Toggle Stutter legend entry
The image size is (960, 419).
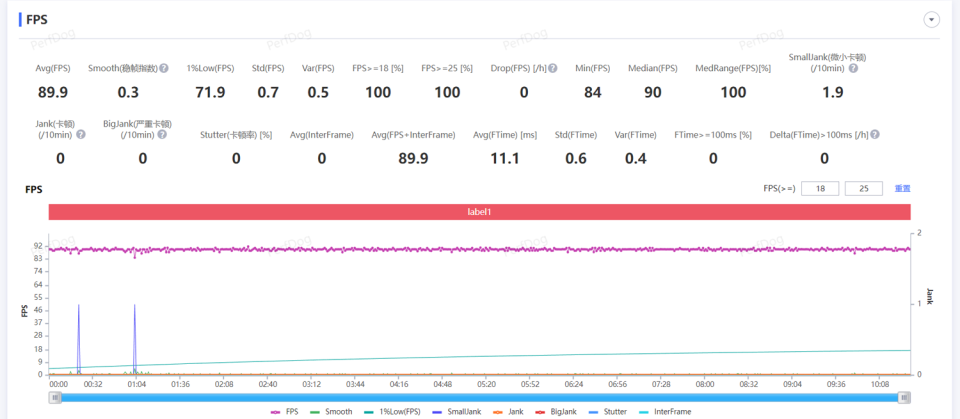607,412
